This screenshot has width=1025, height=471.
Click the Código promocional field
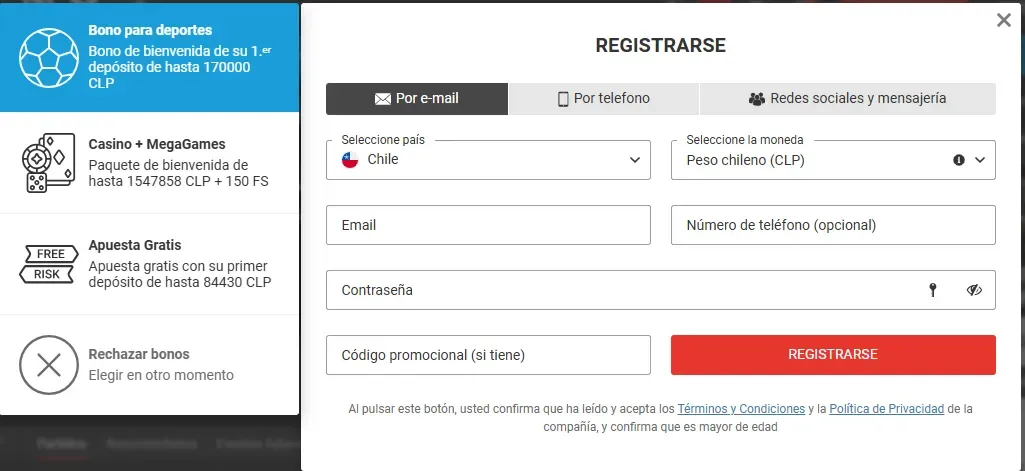coord(488,355)
